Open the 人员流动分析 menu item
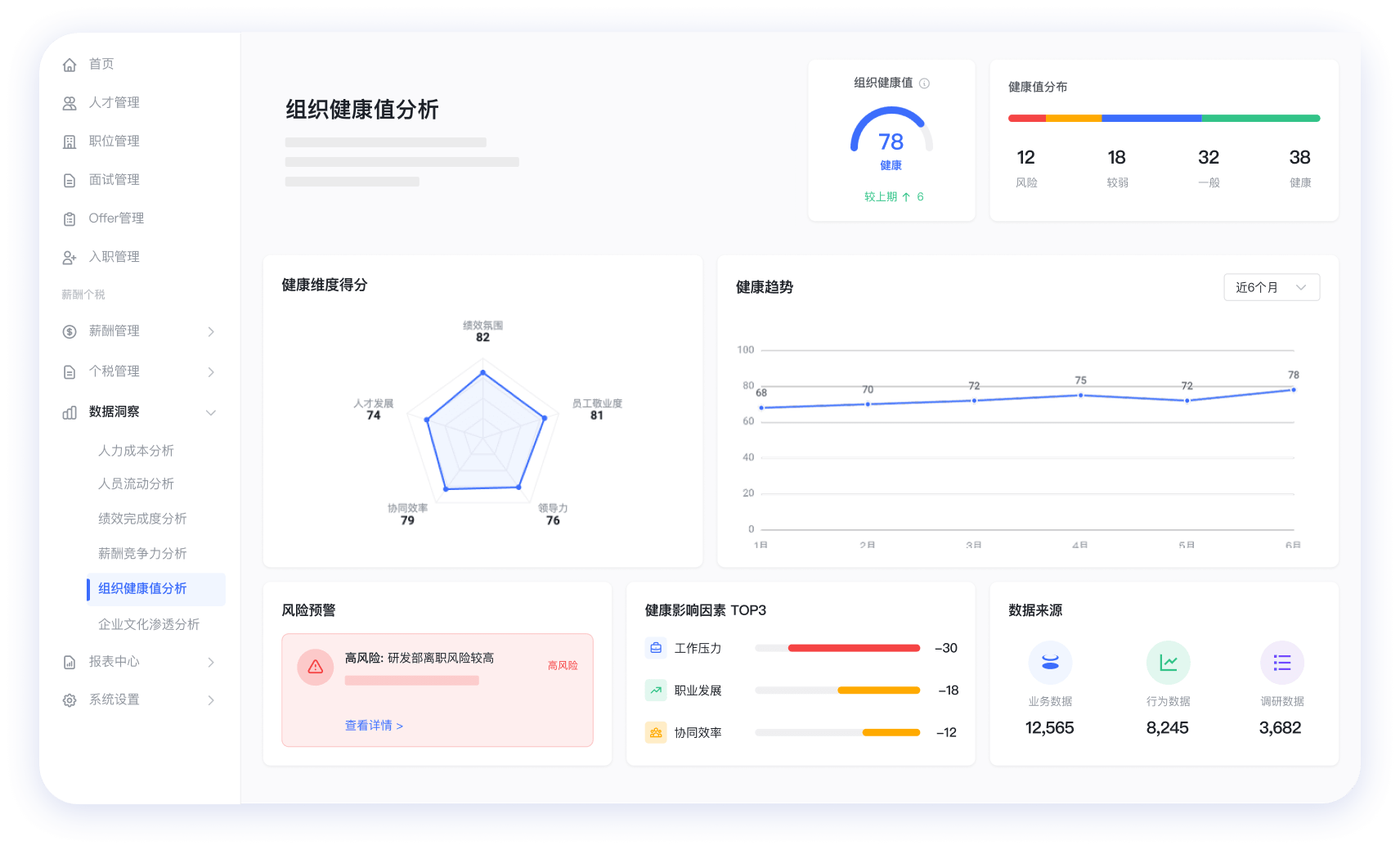Image resolution: width=1400 pixels, height=850 pixels. 136,483
